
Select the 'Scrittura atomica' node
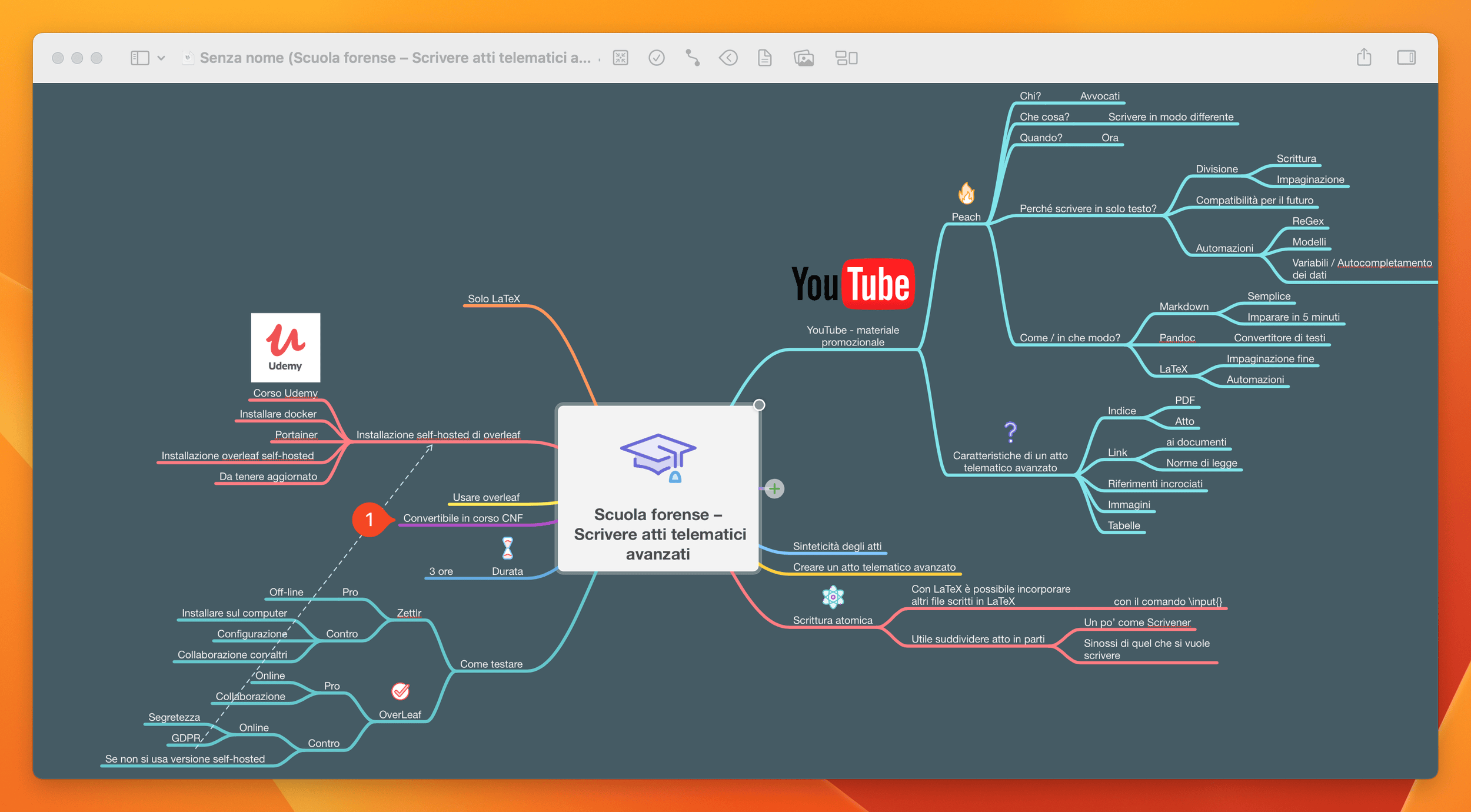[833, 620]
